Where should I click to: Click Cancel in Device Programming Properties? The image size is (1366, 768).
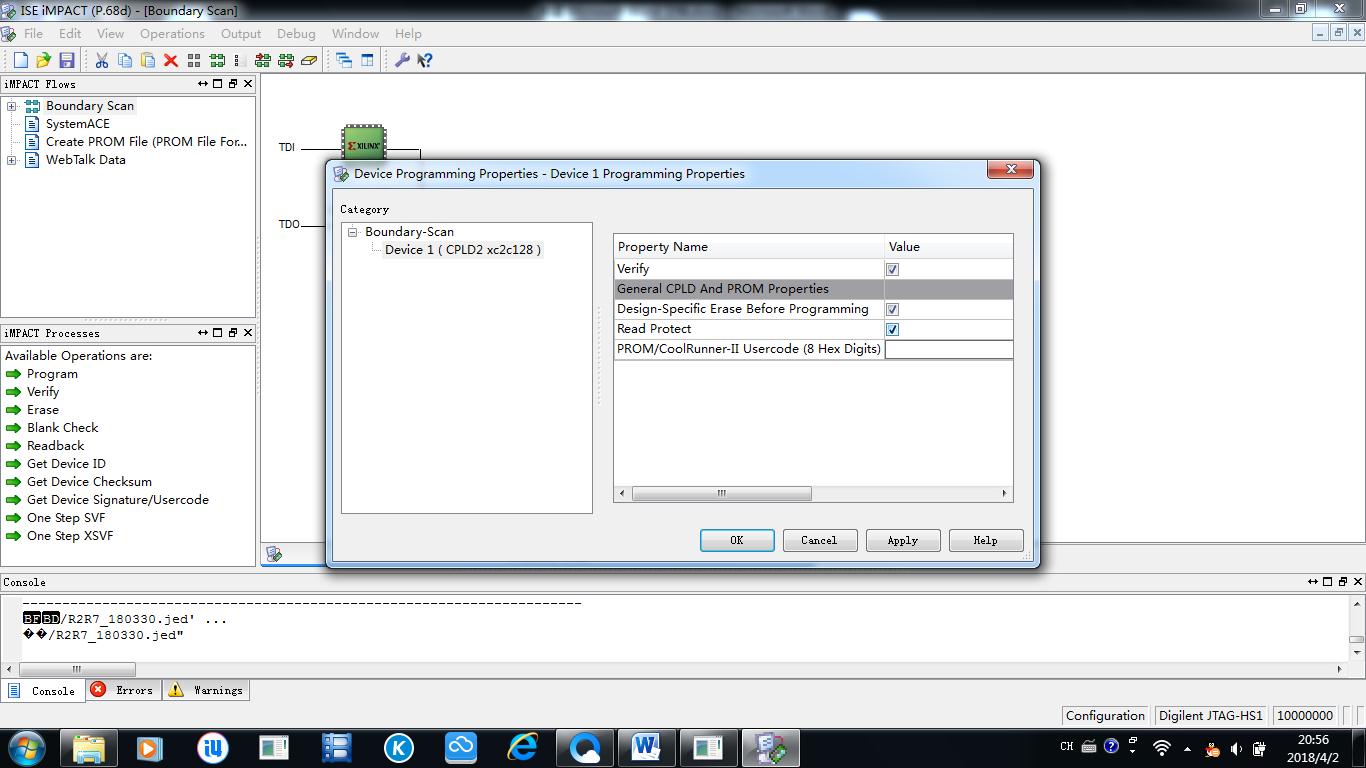[819, 540]
